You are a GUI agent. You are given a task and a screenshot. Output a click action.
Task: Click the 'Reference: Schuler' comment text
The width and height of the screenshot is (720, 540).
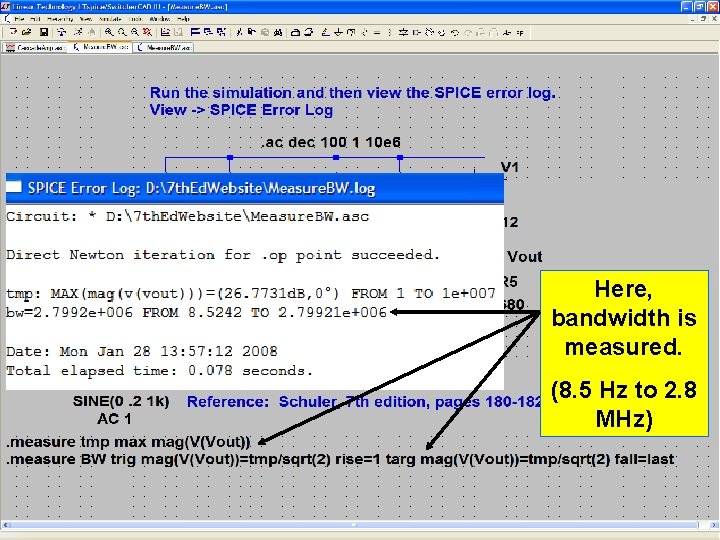pyautogui.click(x=364, y=402)
